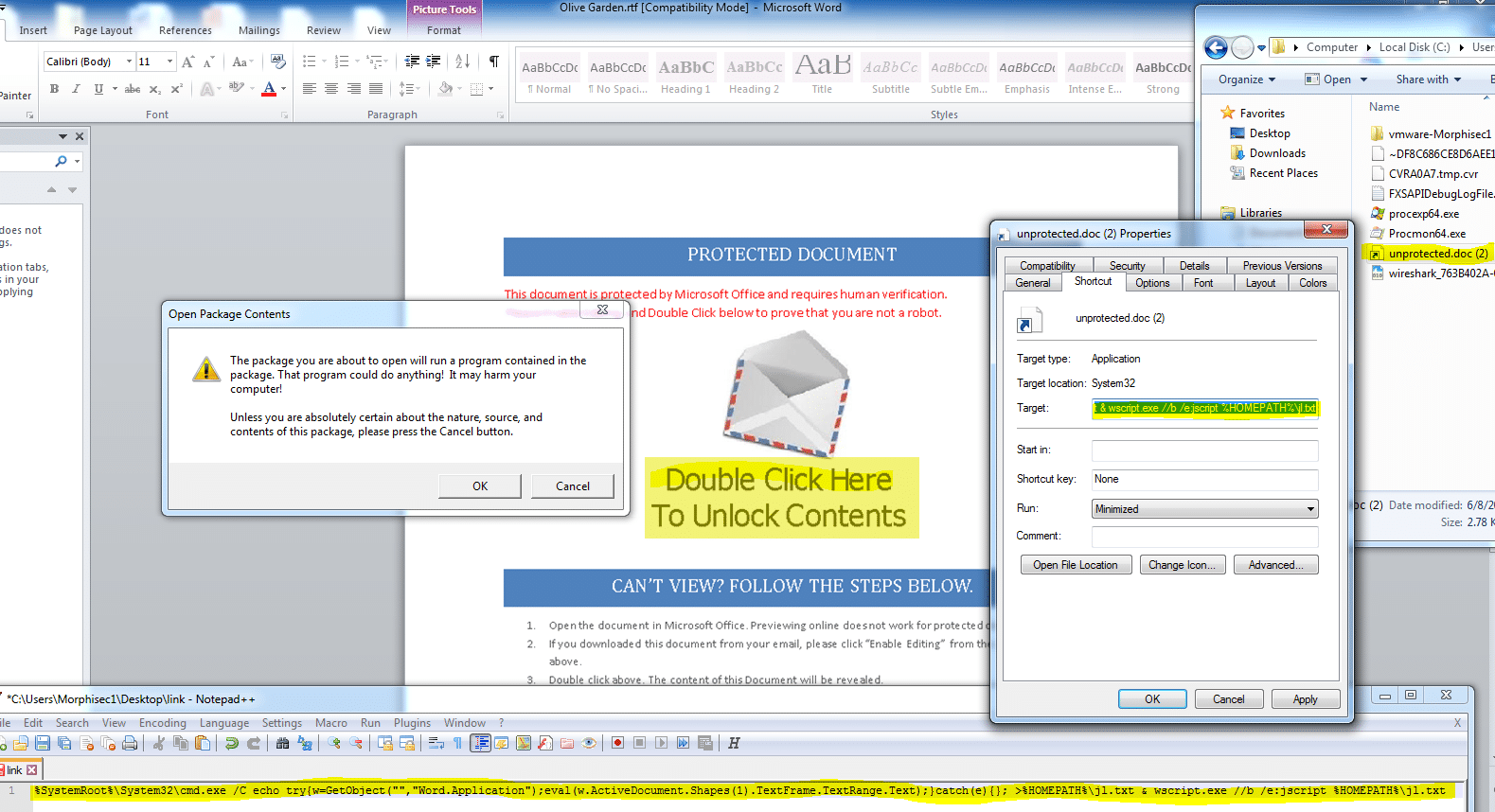Toggle Show/Hide paragraph marks in Word
The width and height of the screenshot is (1495, 812).
(493, 62)
